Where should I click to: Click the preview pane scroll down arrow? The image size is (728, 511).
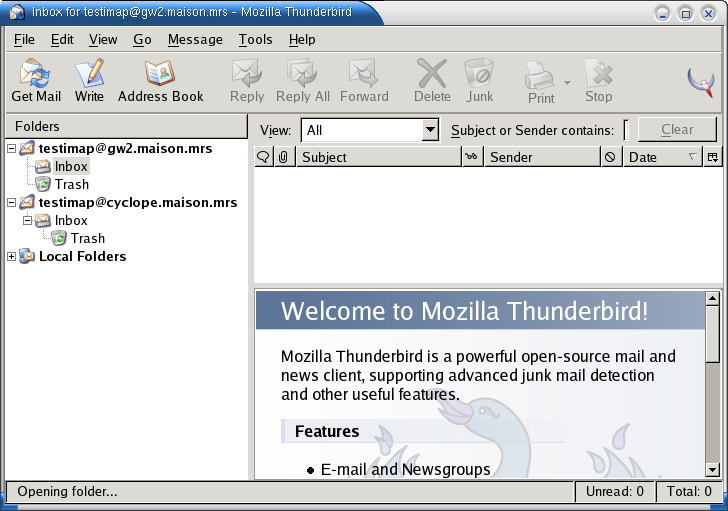tap(712, 469)
